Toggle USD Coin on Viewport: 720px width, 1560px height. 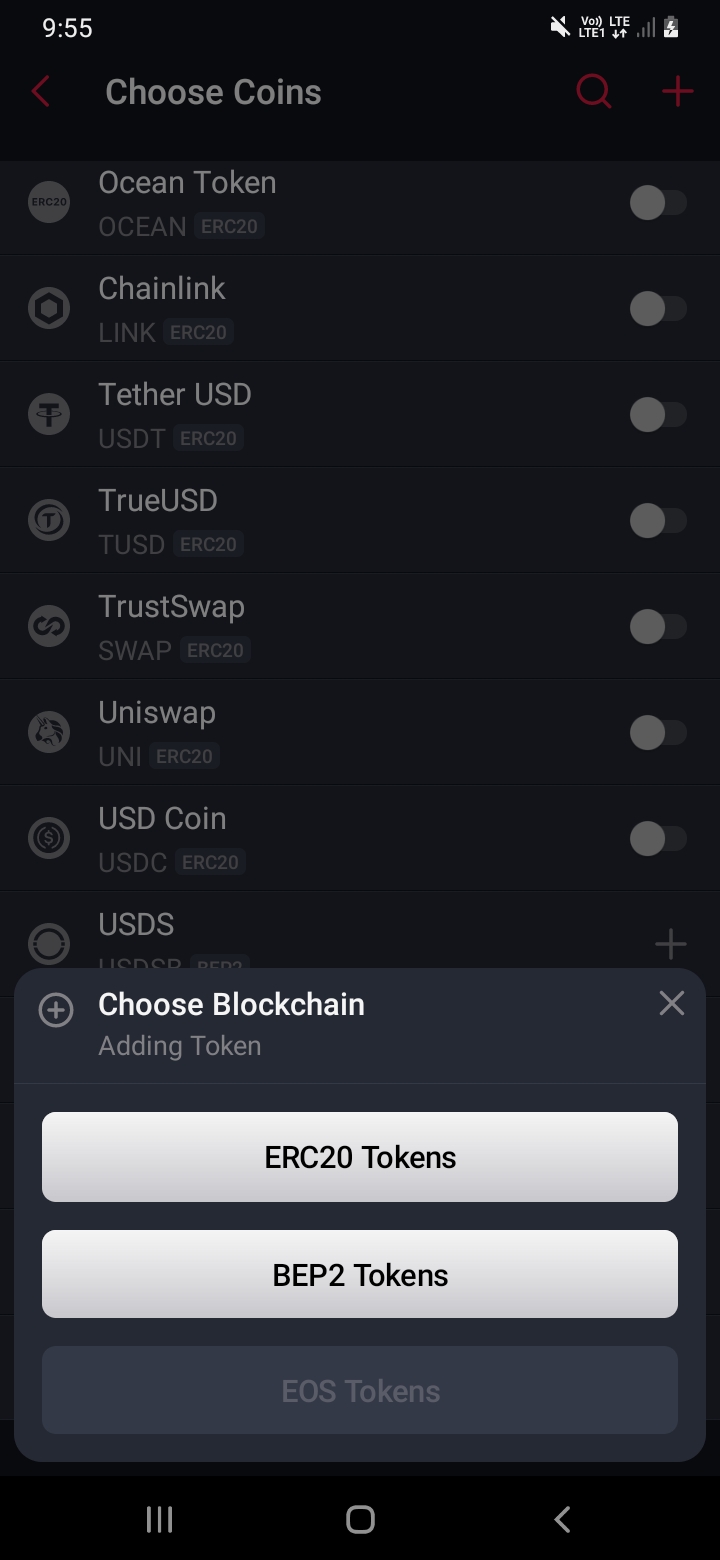[657, 839]
